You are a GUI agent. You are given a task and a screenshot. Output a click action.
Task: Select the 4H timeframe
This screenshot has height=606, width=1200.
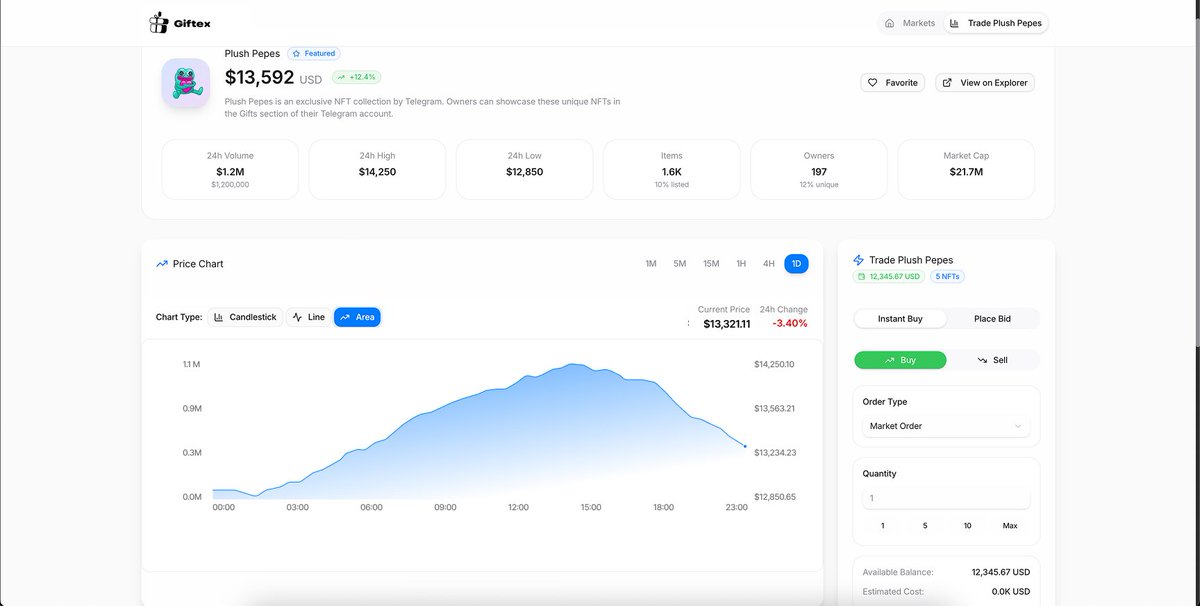pos(768,263)
